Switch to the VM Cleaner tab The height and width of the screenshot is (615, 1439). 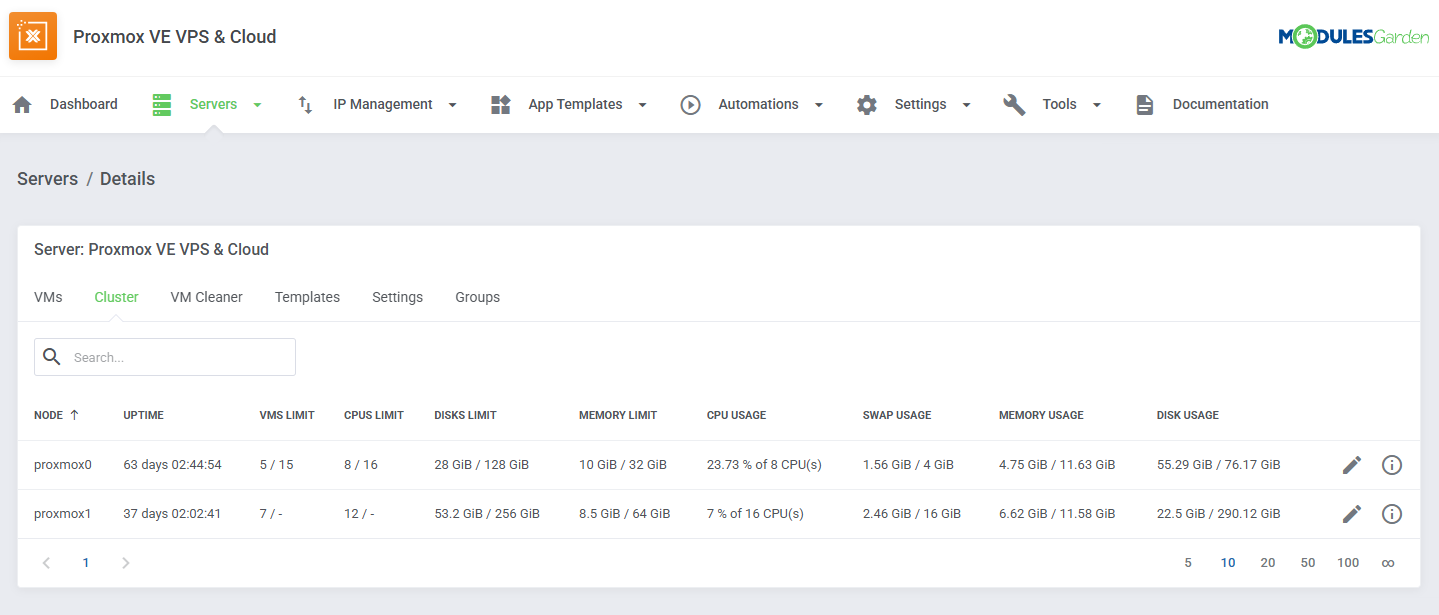pyautogui.click(x=207, y=297)
